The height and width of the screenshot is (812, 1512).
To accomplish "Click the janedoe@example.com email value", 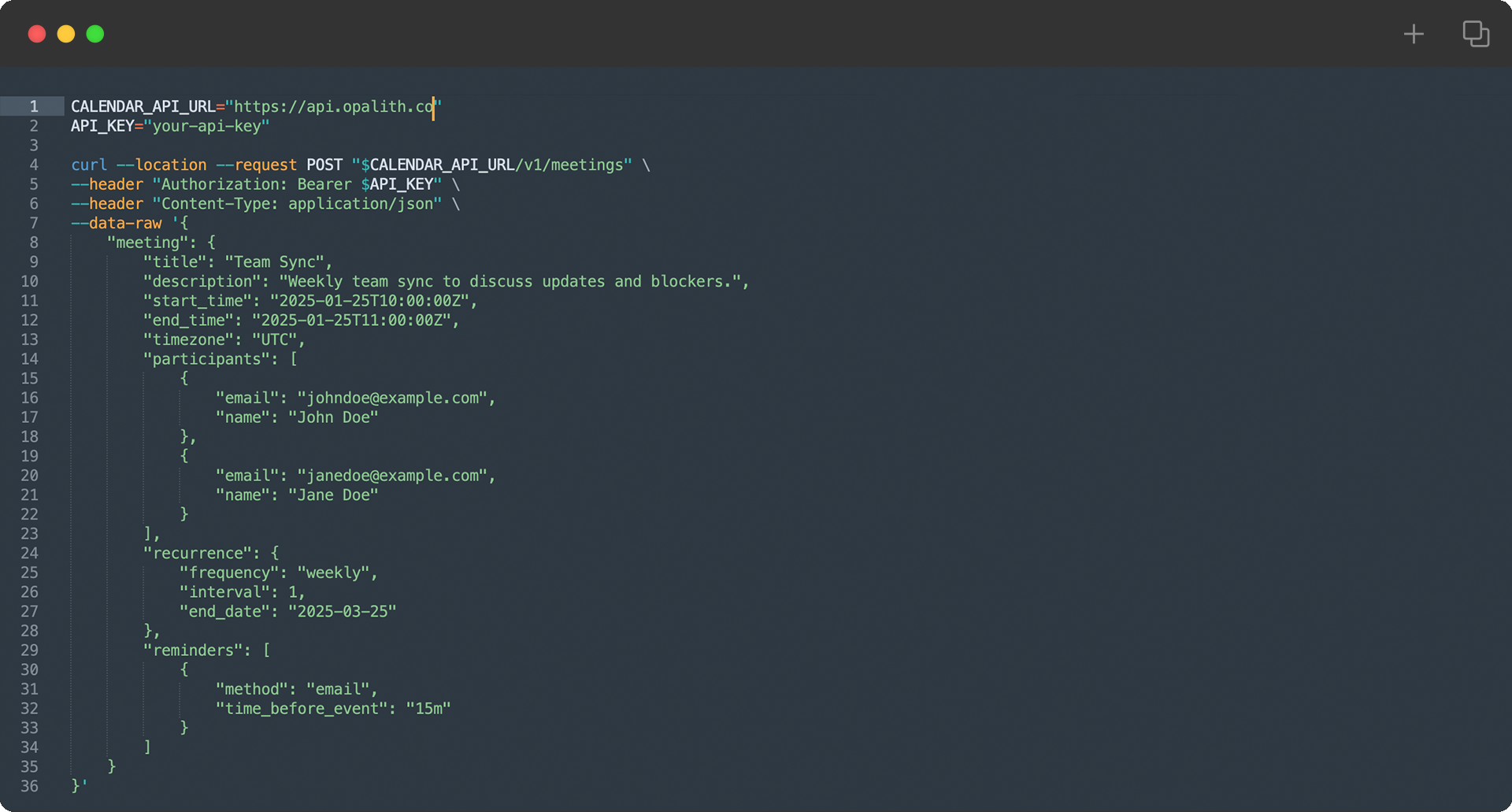I will point(392,476).
